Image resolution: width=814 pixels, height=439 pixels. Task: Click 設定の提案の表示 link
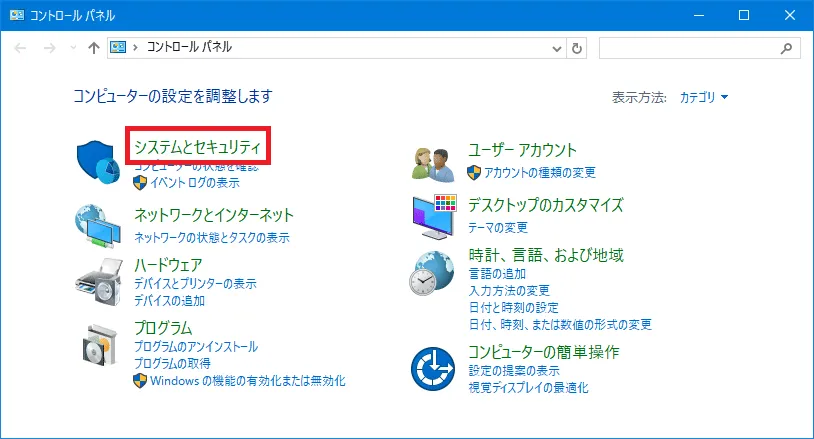click(514, 371)
